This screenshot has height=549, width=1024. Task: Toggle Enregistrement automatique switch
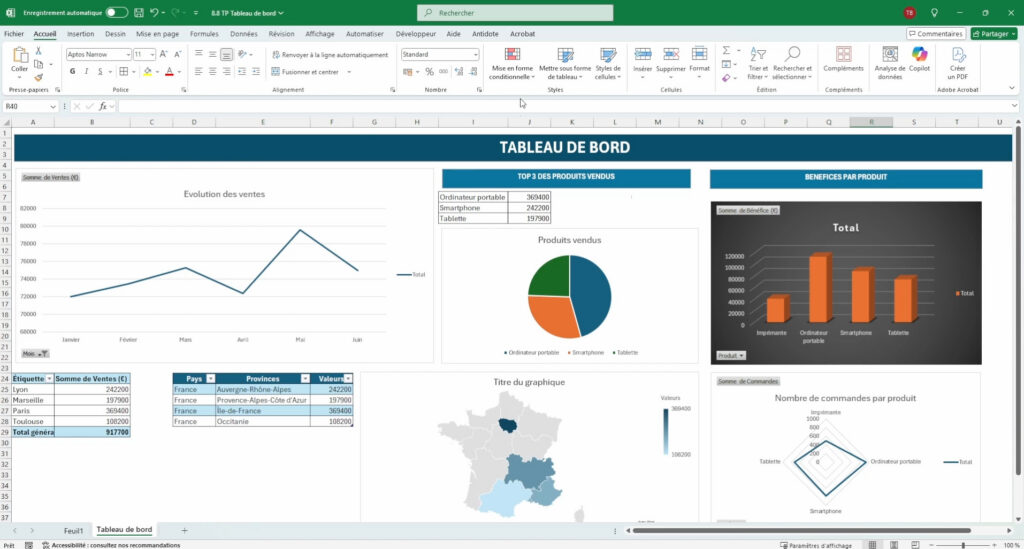[116, 13]
